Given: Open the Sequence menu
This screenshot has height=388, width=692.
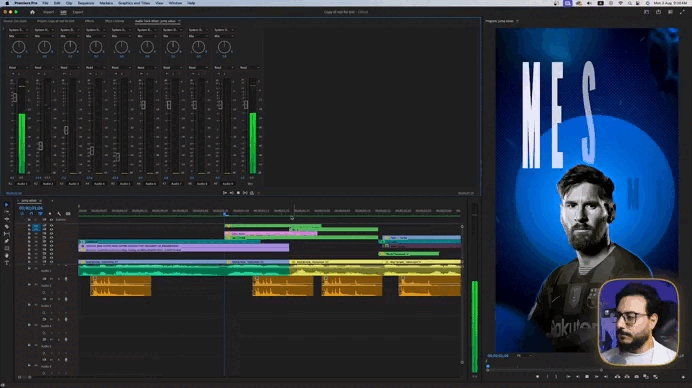Looking at the screenshot, I should pos(86,3).
